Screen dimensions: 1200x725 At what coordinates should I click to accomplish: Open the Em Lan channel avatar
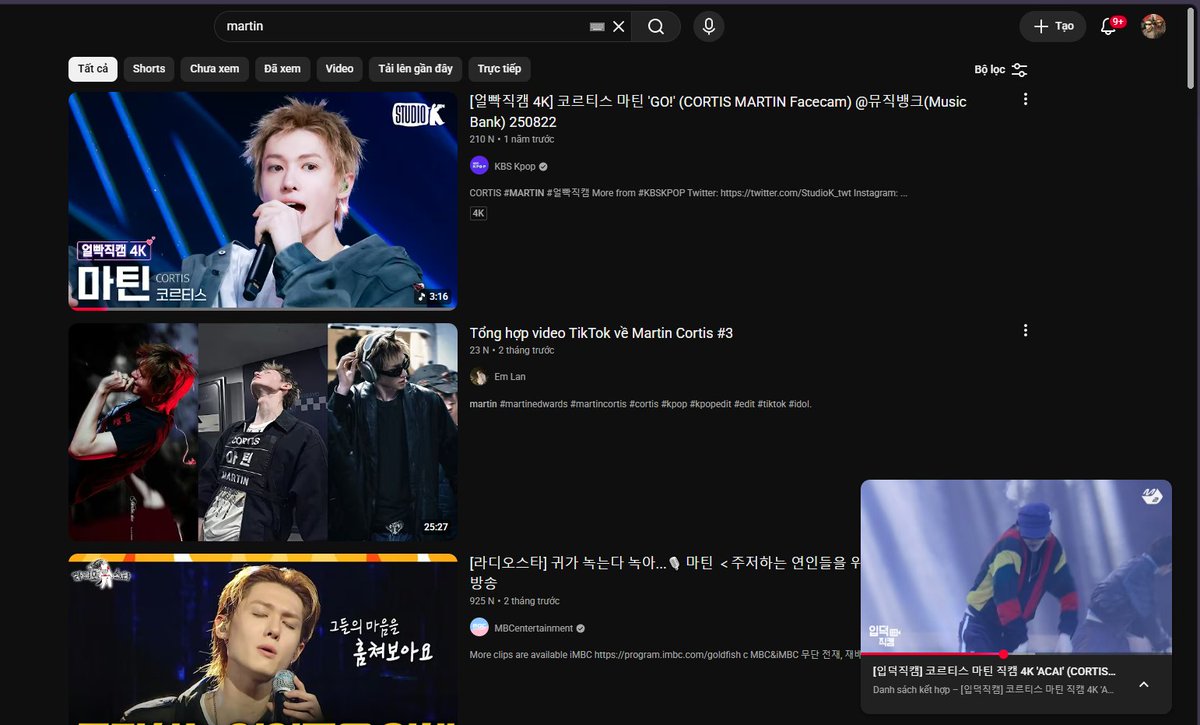[x=479, y=377]
